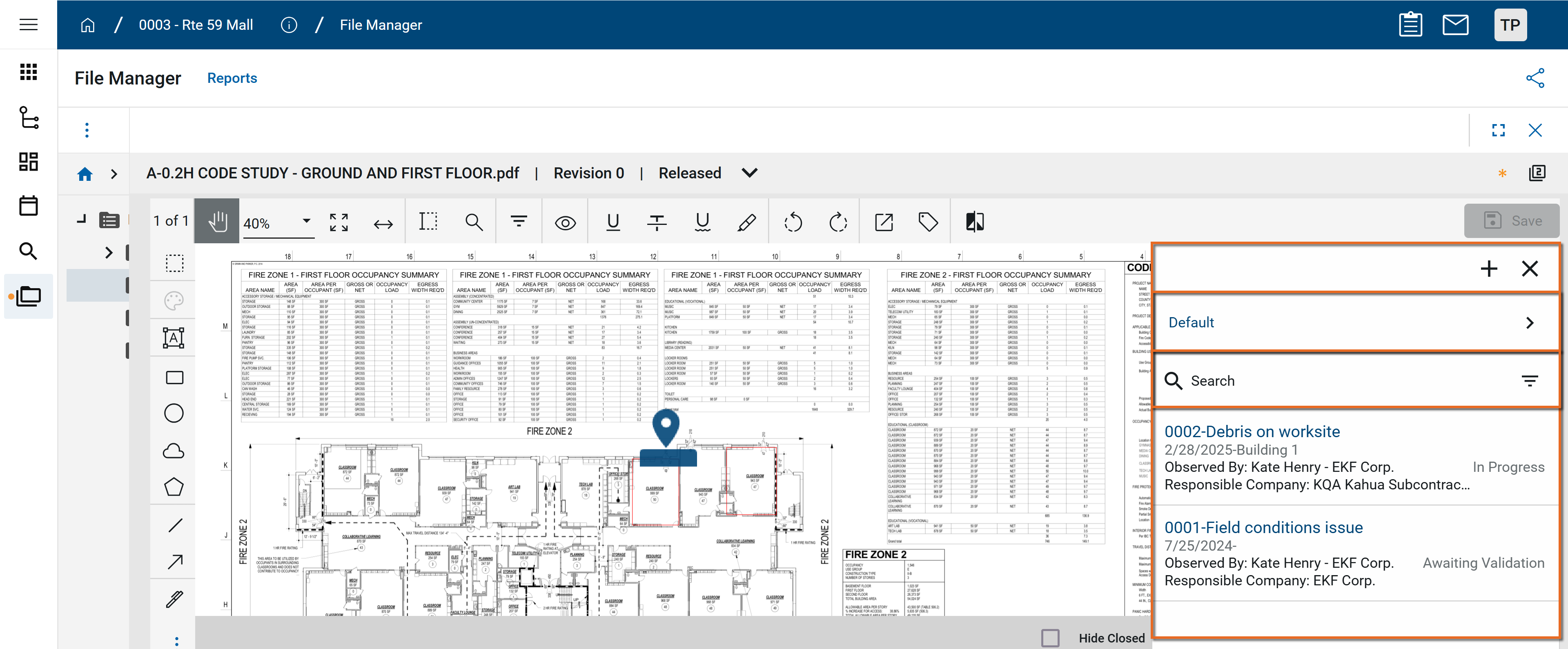
Task: Check the Hide Closed checkbox
Action: click(1050, 638)
